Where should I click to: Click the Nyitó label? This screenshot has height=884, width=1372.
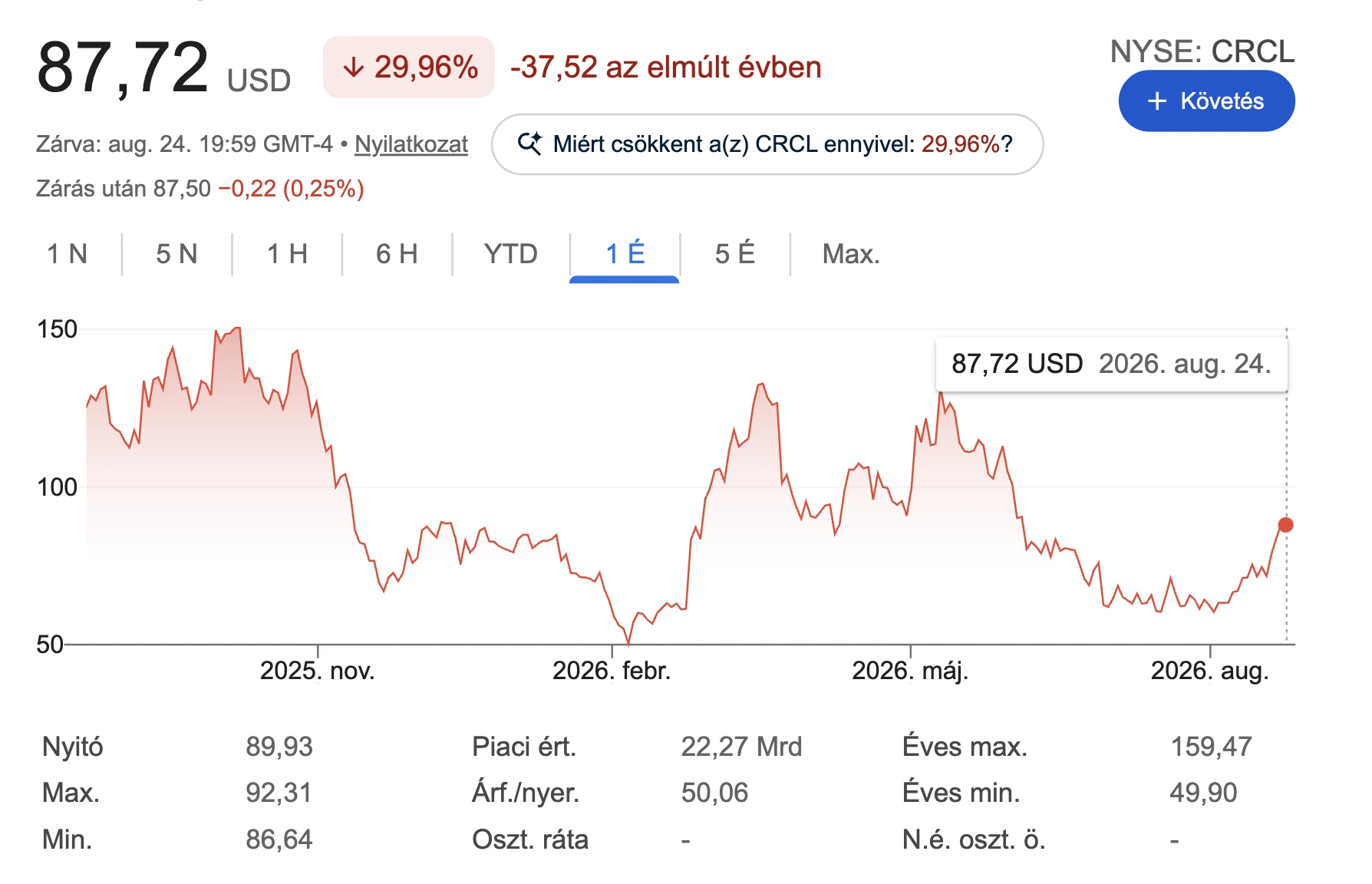point(73,747)
